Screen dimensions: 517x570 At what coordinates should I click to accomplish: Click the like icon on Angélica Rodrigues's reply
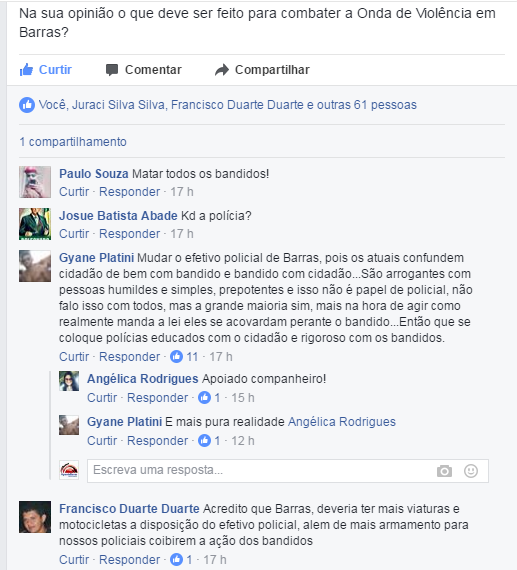pyautogui.click(x=204, y=397)
